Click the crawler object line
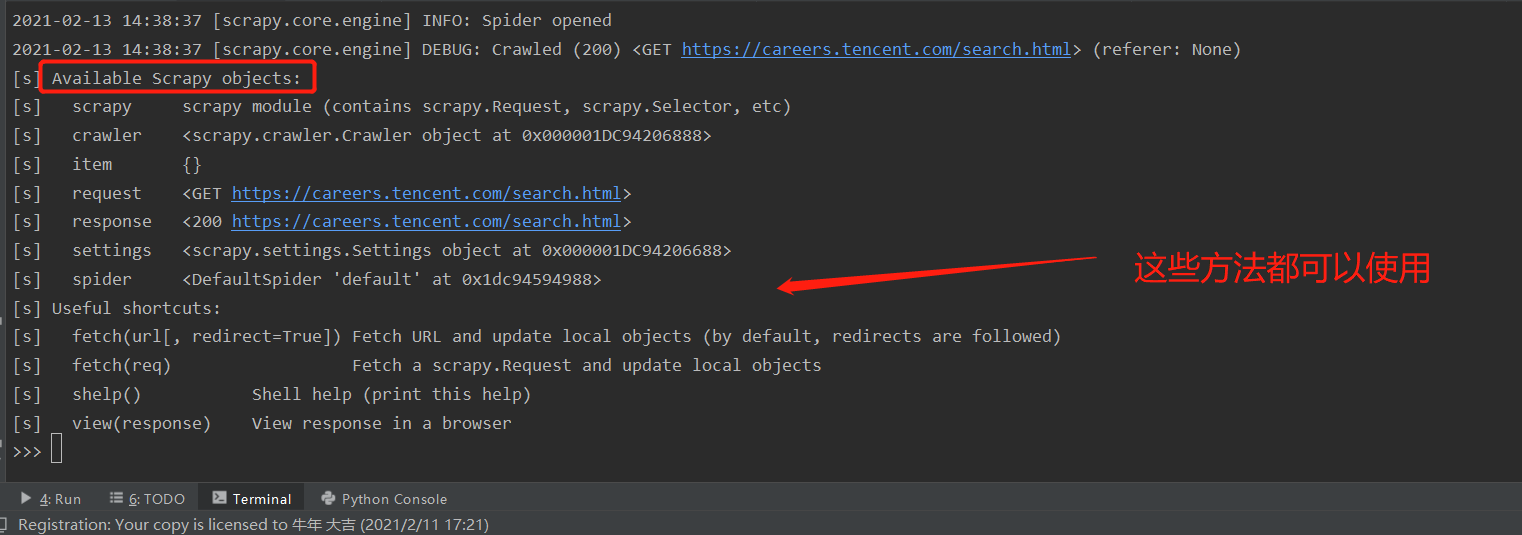This screenshot has height=535, width=1522. [x=362, y=135]
